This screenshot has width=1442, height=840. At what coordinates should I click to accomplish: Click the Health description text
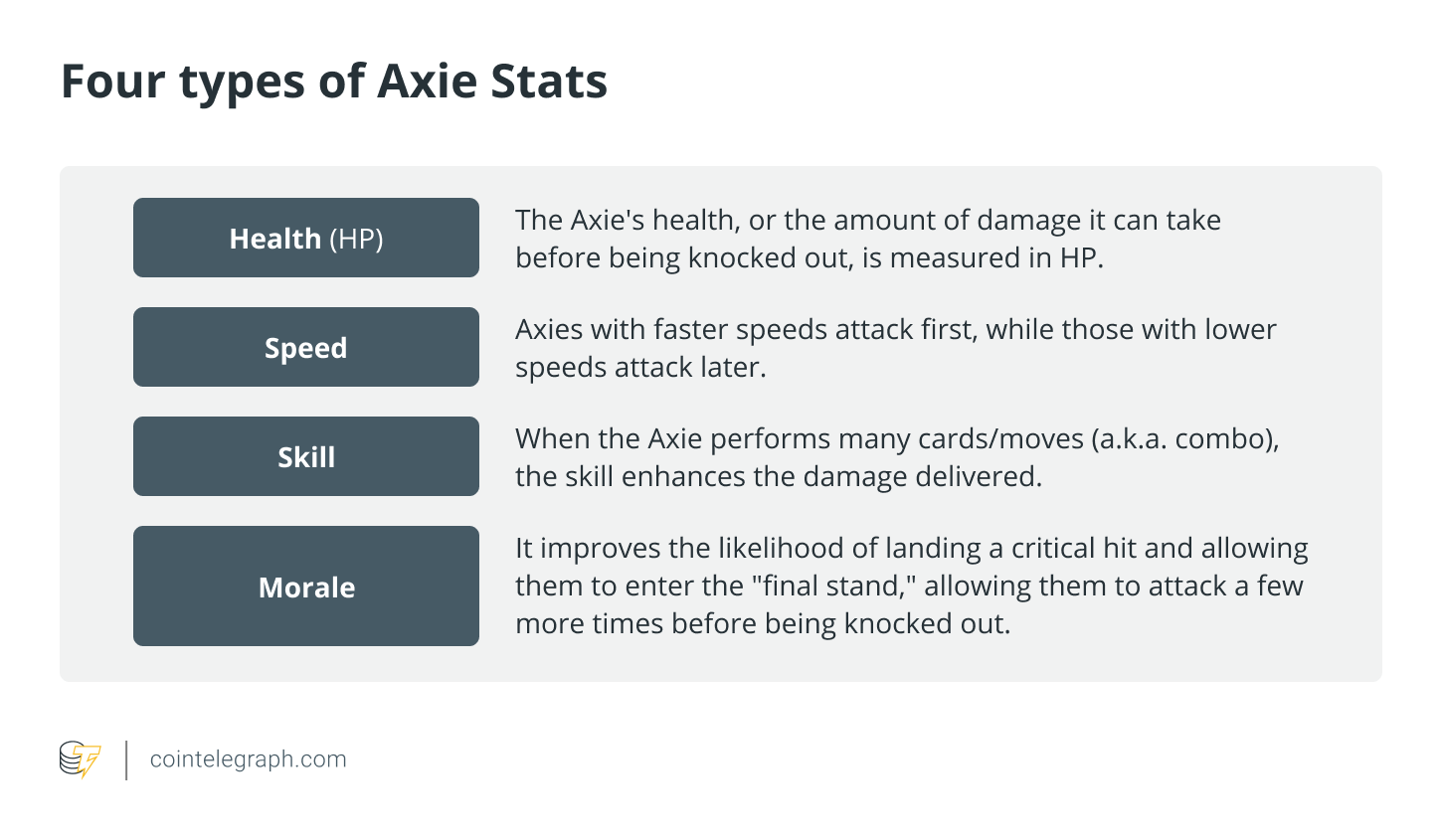pos(868,239)
